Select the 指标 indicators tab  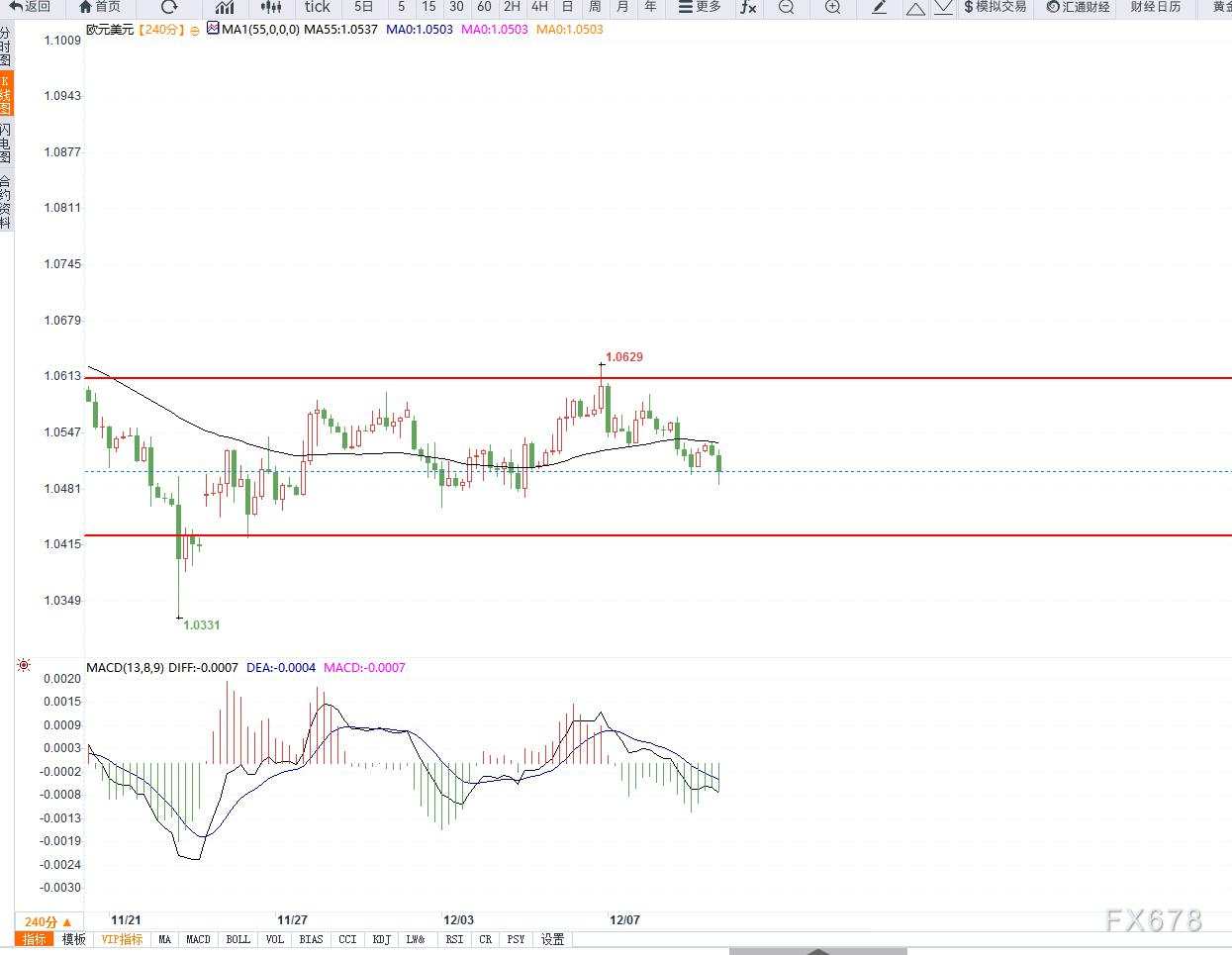35,939
